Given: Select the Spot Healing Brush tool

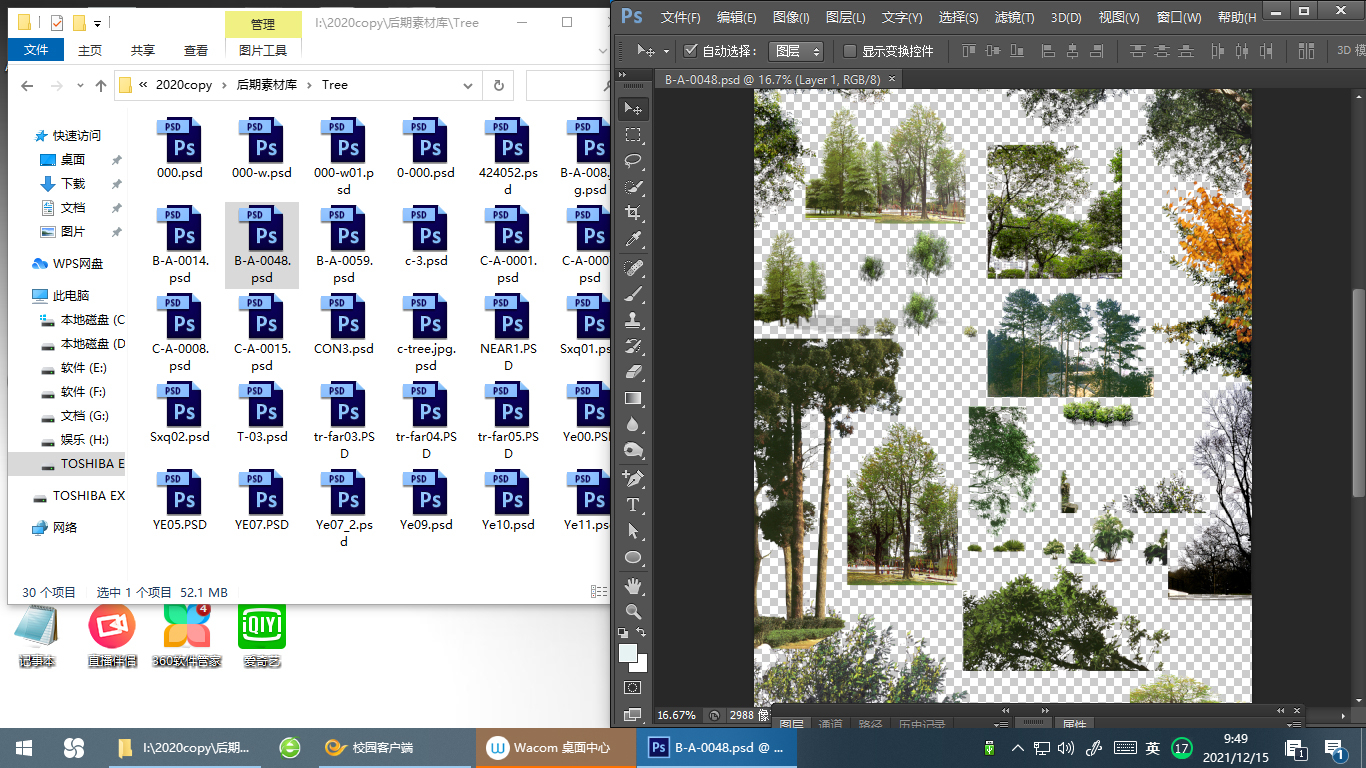Looking at the screenshot, I should pyautogui.click(x=633, y=268).
